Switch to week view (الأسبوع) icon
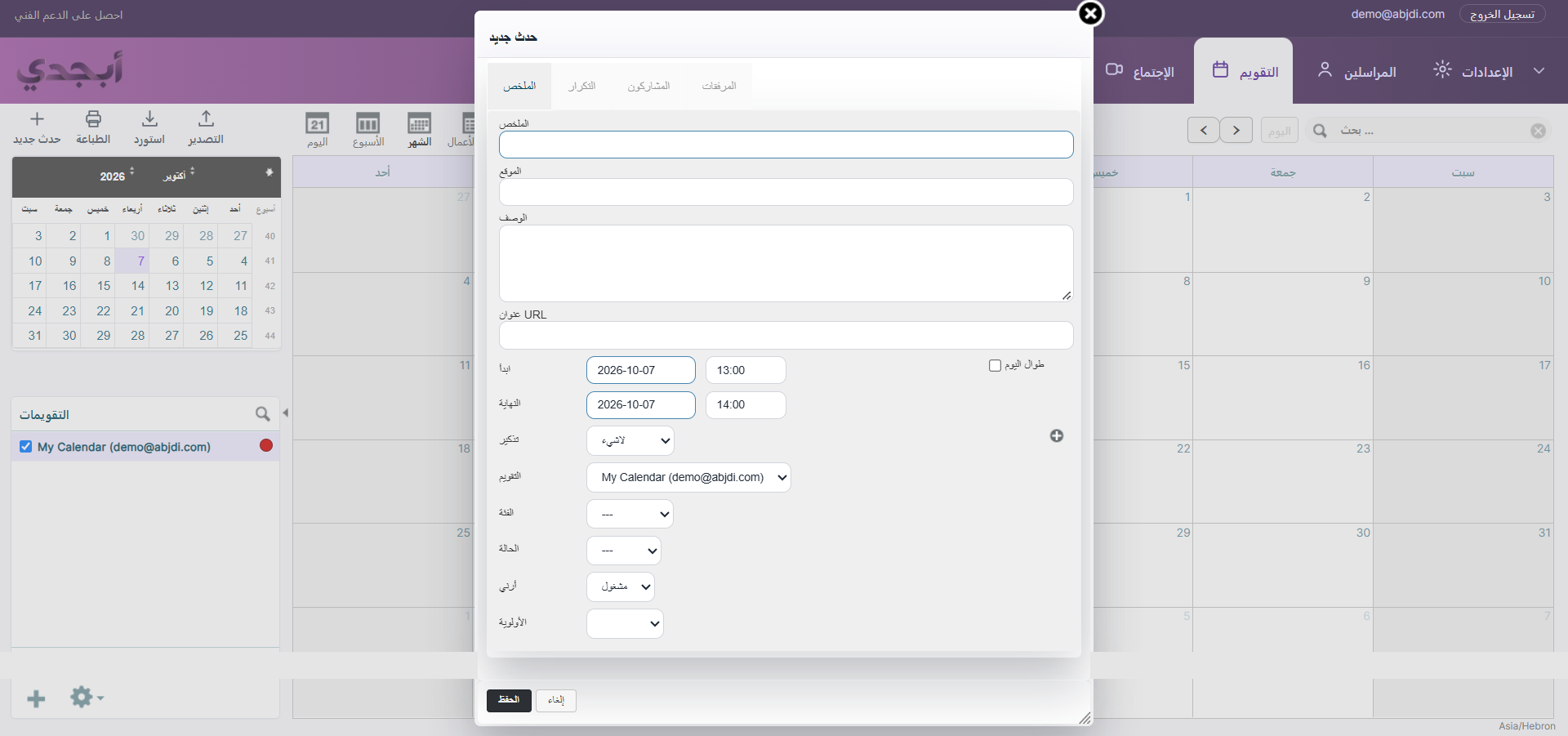 368,123
